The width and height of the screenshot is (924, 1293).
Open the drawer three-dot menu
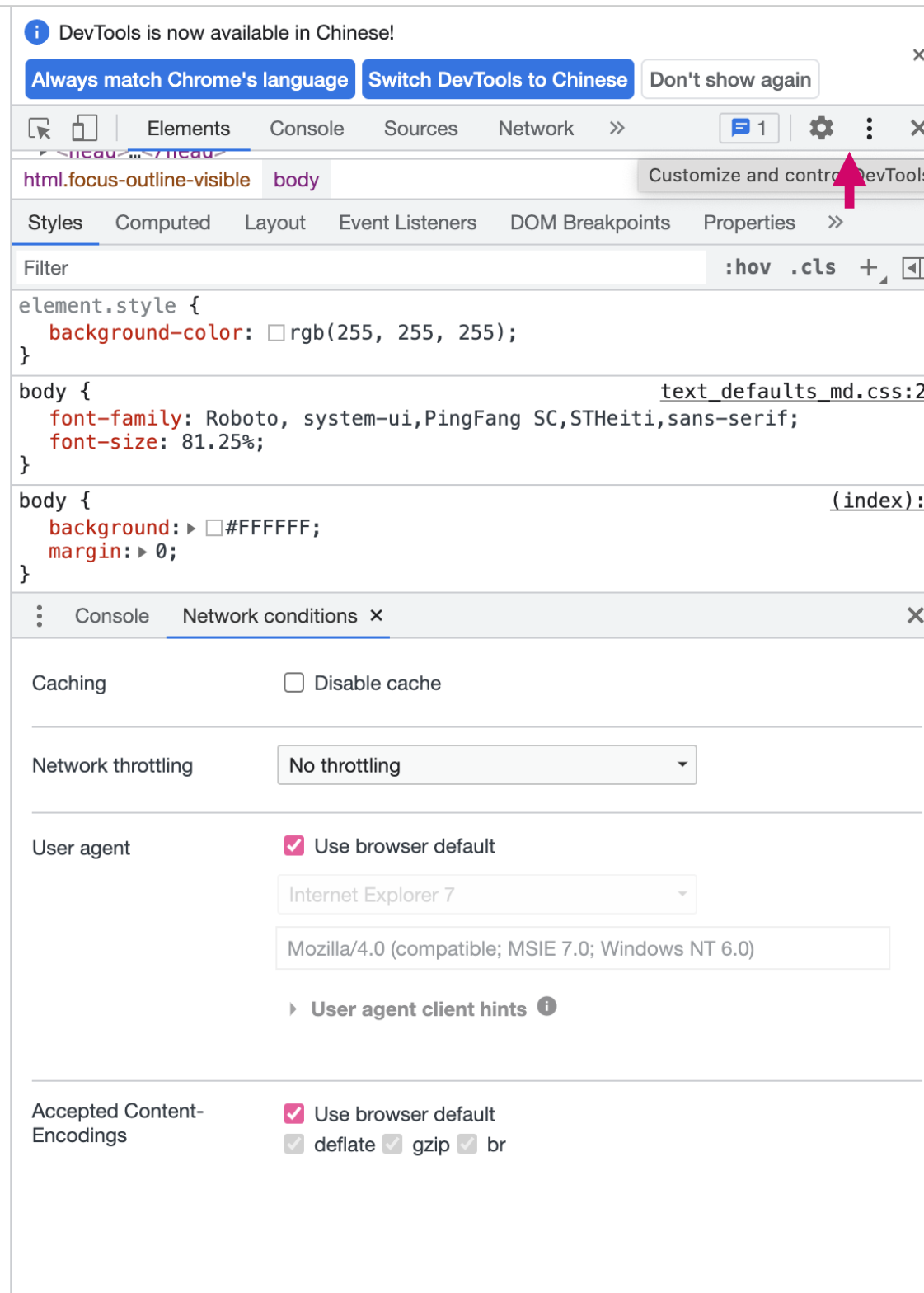[x=39, y=616]
